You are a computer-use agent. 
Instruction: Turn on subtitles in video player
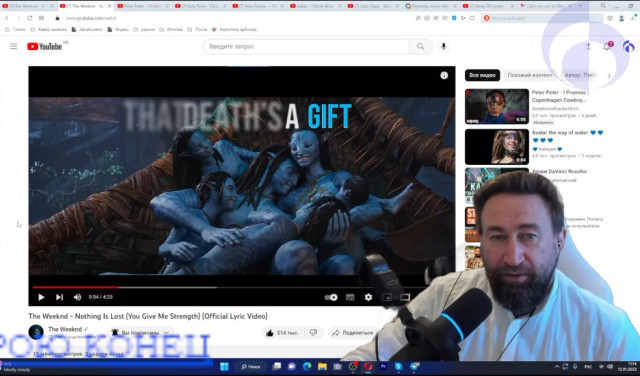pyautogui.click(x=350, y=297)
